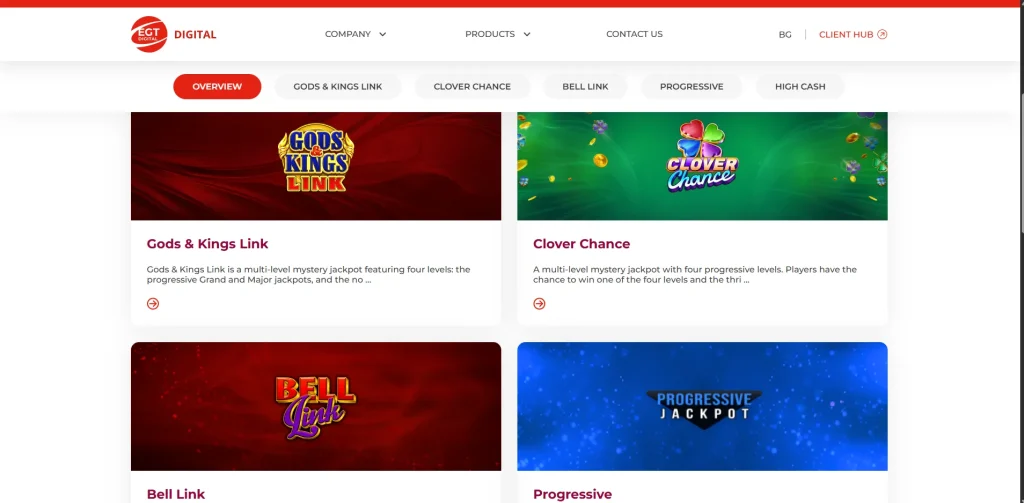This screenshot has height=503, width=1024.
Task: Open Gods & Kings Link arrow icon
Action: pyautogui.click(x=153, y=303)
